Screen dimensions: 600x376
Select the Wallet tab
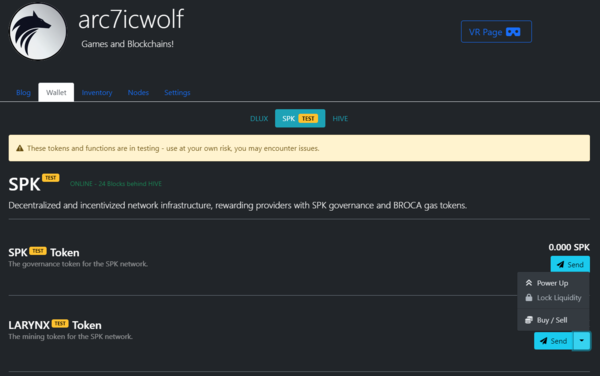coord(56,93)
